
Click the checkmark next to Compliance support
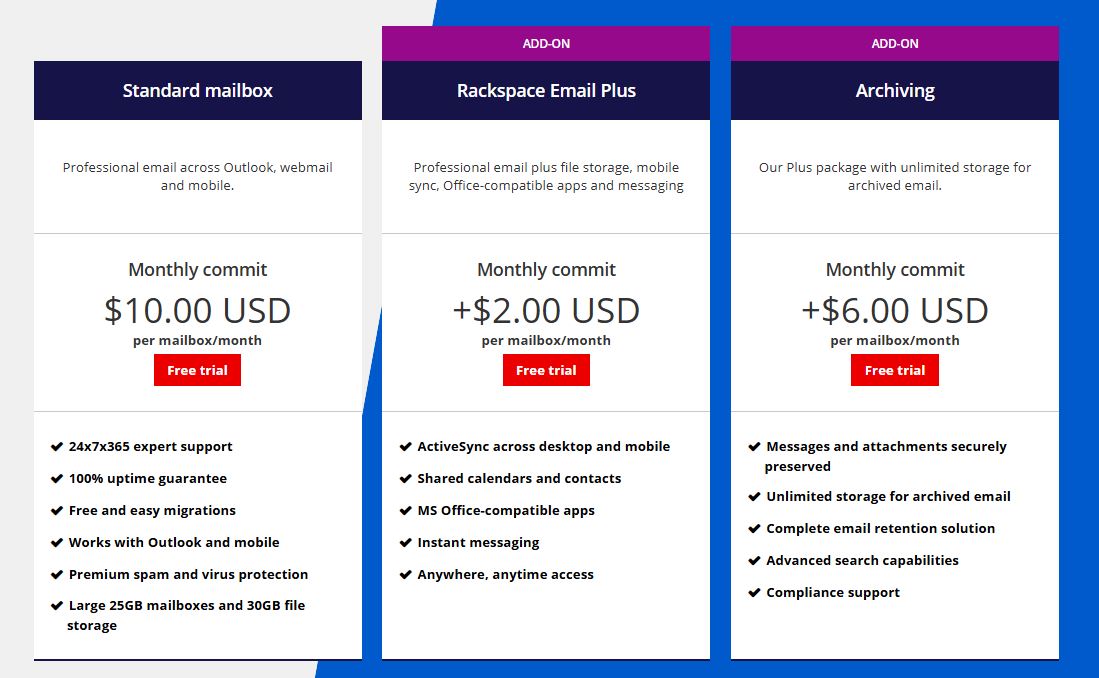754,592
